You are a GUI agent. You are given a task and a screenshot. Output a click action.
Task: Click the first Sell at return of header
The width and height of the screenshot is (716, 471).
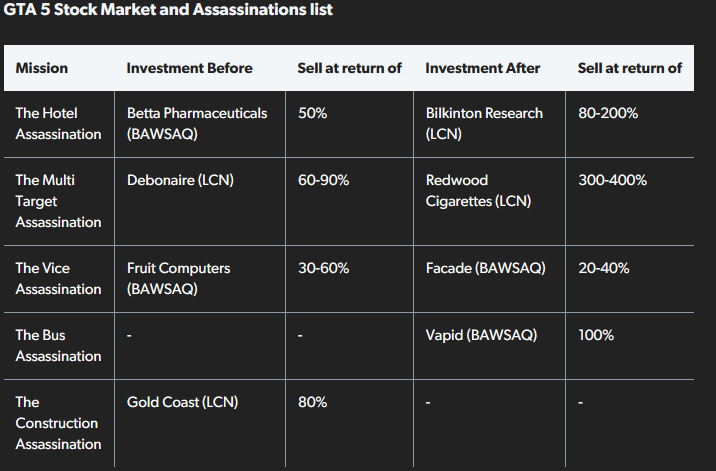(x=349, y=68)
